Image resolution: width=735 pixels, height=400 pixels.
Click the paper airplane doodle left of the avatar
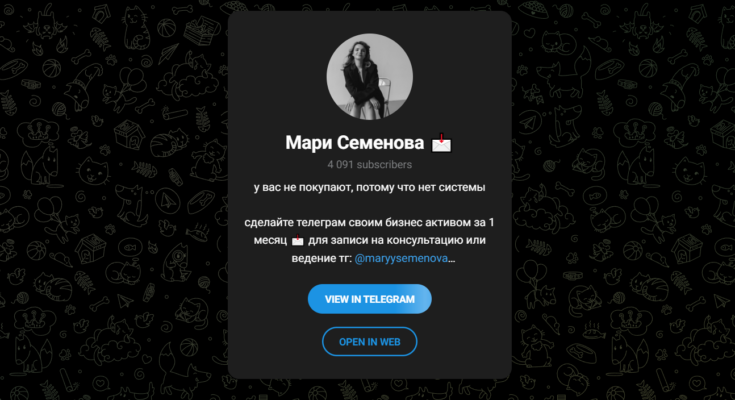(x=168, y=53)
